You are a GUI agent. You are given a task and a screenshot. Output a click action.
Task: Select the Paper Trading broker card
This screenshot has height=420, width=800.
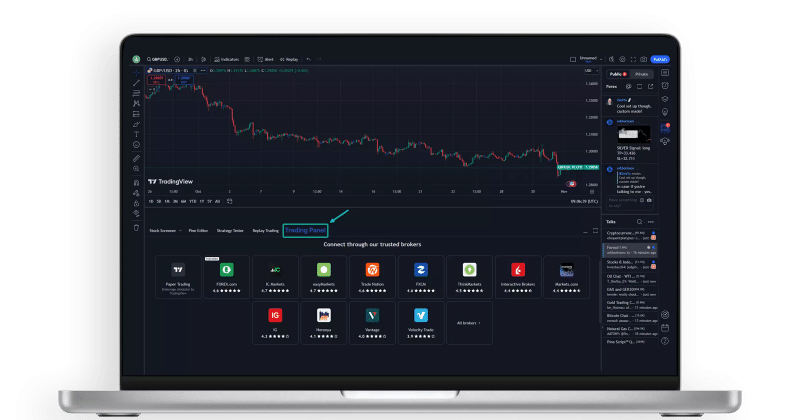178,277
